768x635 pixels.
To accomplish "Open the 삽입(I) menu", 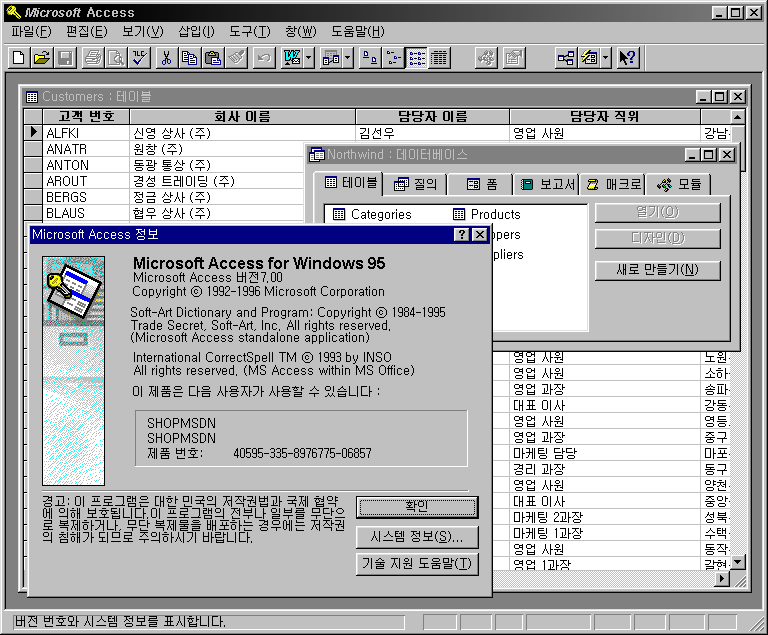I will coord(196,32).
